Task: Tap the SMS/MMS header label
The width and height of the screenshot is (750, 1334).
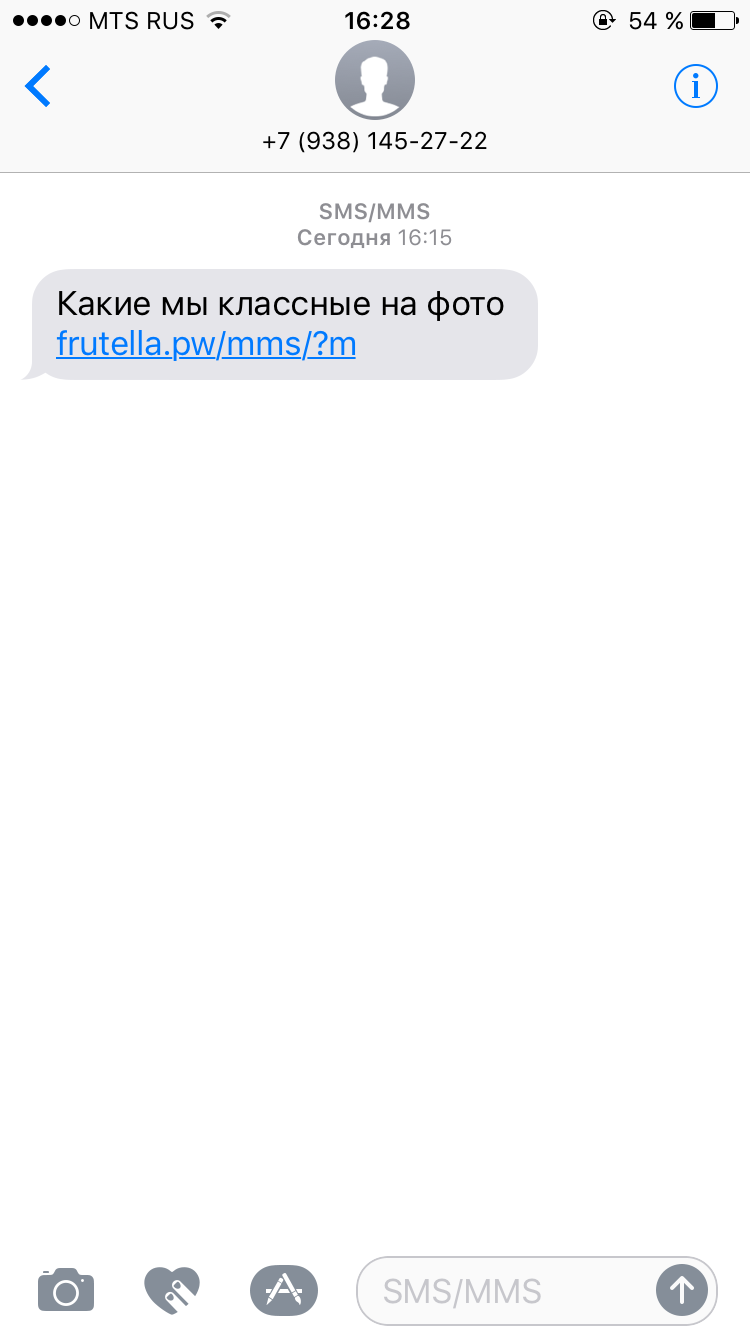Action: click(x=375, y=211)
